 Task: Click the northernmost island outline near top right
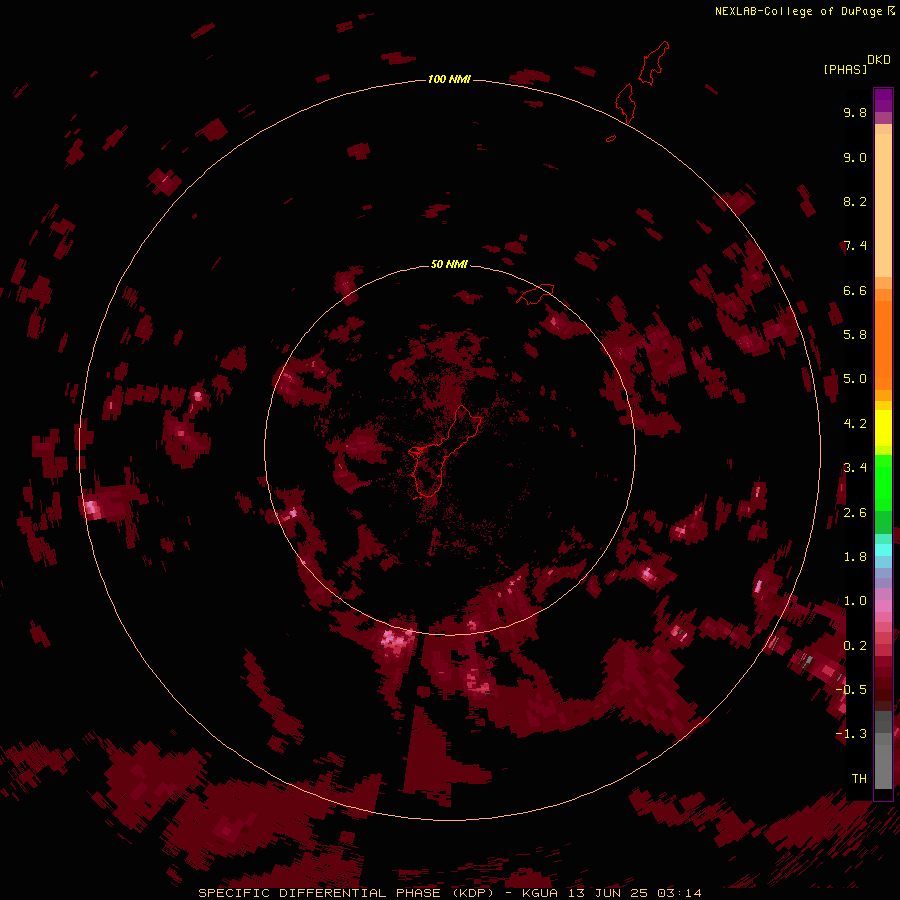point(654,63)
